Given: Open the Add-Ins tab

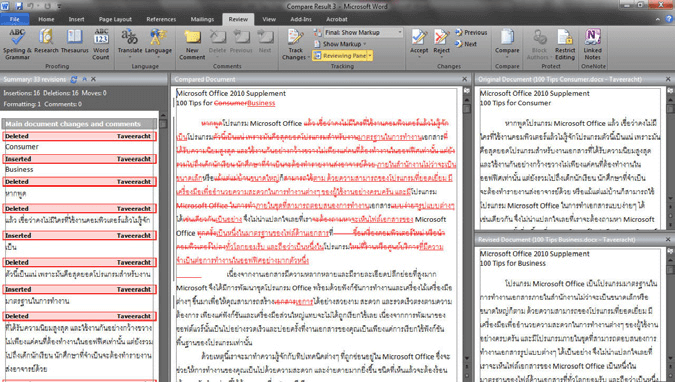Looking at the screenshot, I should click(300, 19).
